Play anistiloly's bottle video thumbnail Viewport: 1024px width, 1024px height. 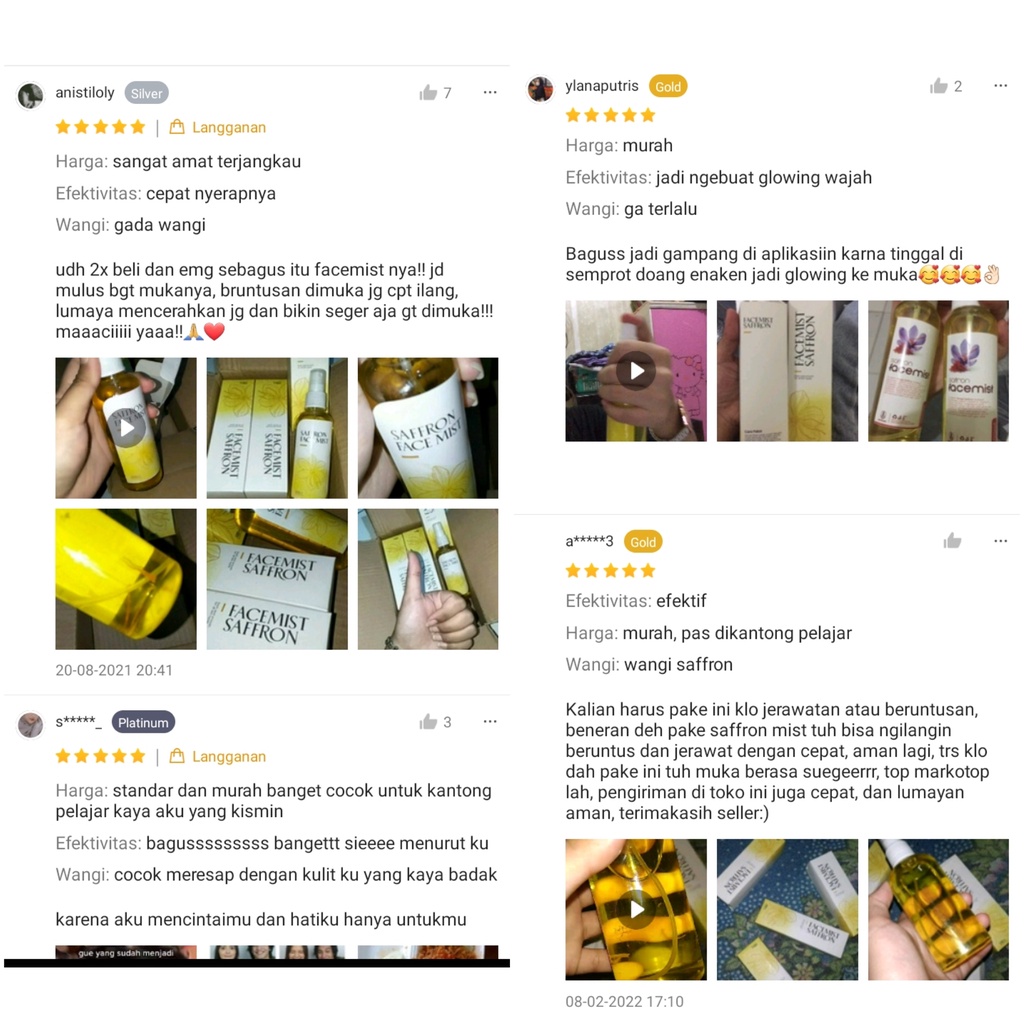click(x=126, y=428)
